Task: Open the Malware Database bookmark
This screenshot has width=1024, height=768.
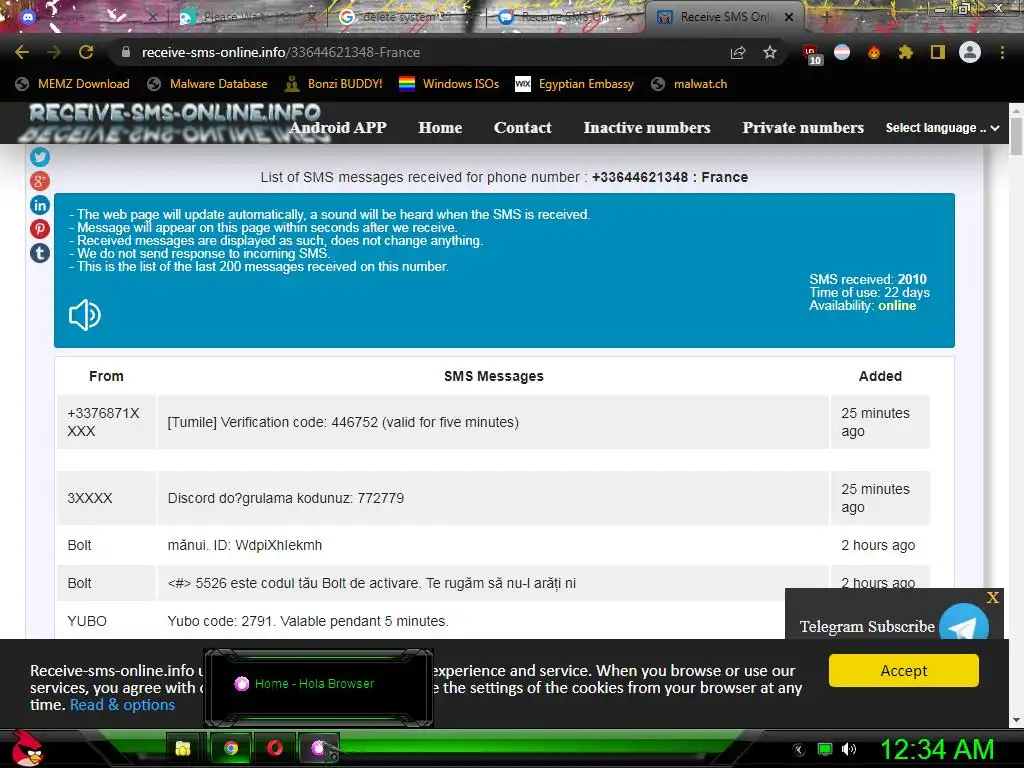Action: [208, 84]
